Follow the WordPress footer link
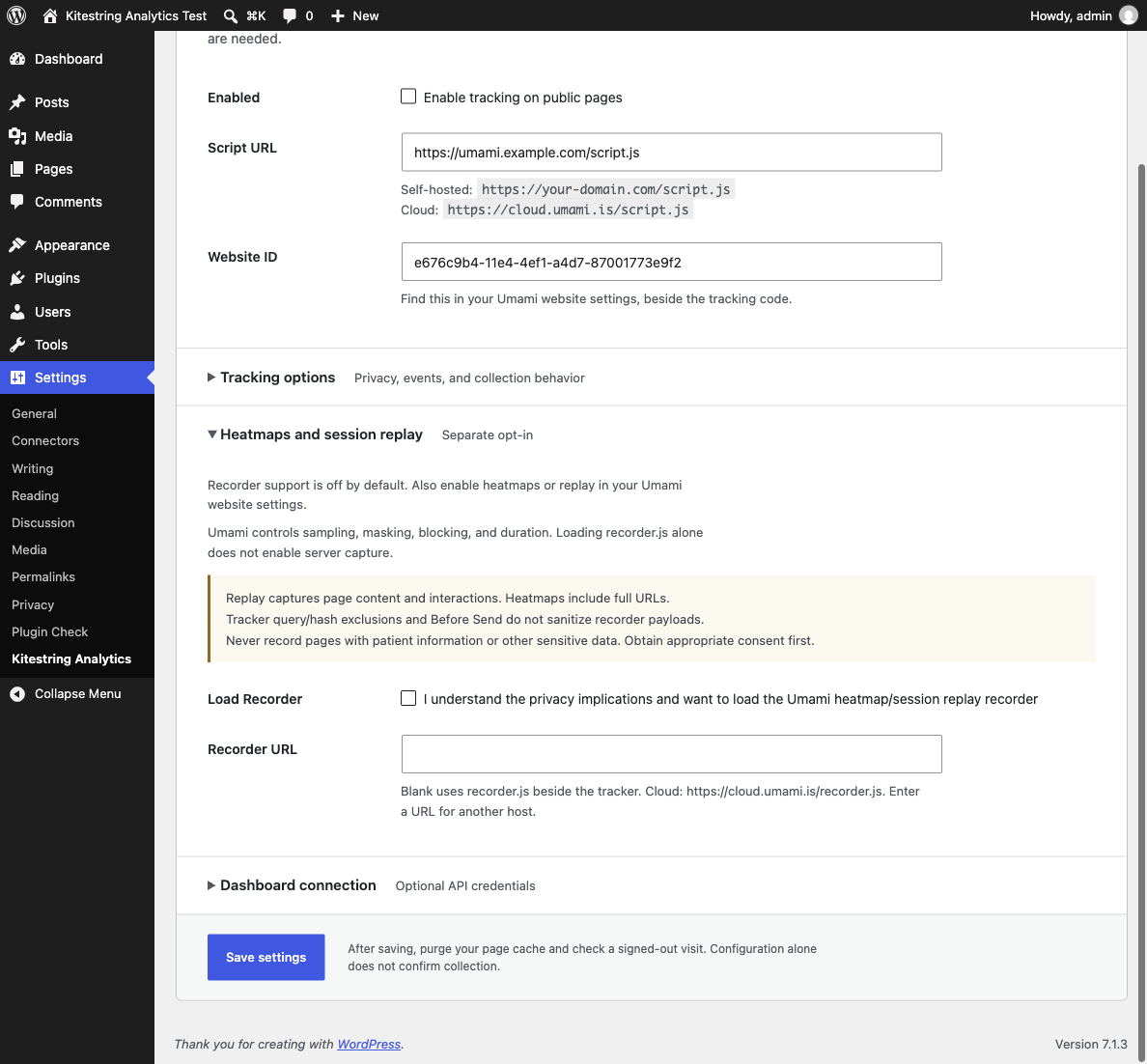The width and height of the screenshot is (1147, 1064). pyautogui.click(x=369, y=1045)
